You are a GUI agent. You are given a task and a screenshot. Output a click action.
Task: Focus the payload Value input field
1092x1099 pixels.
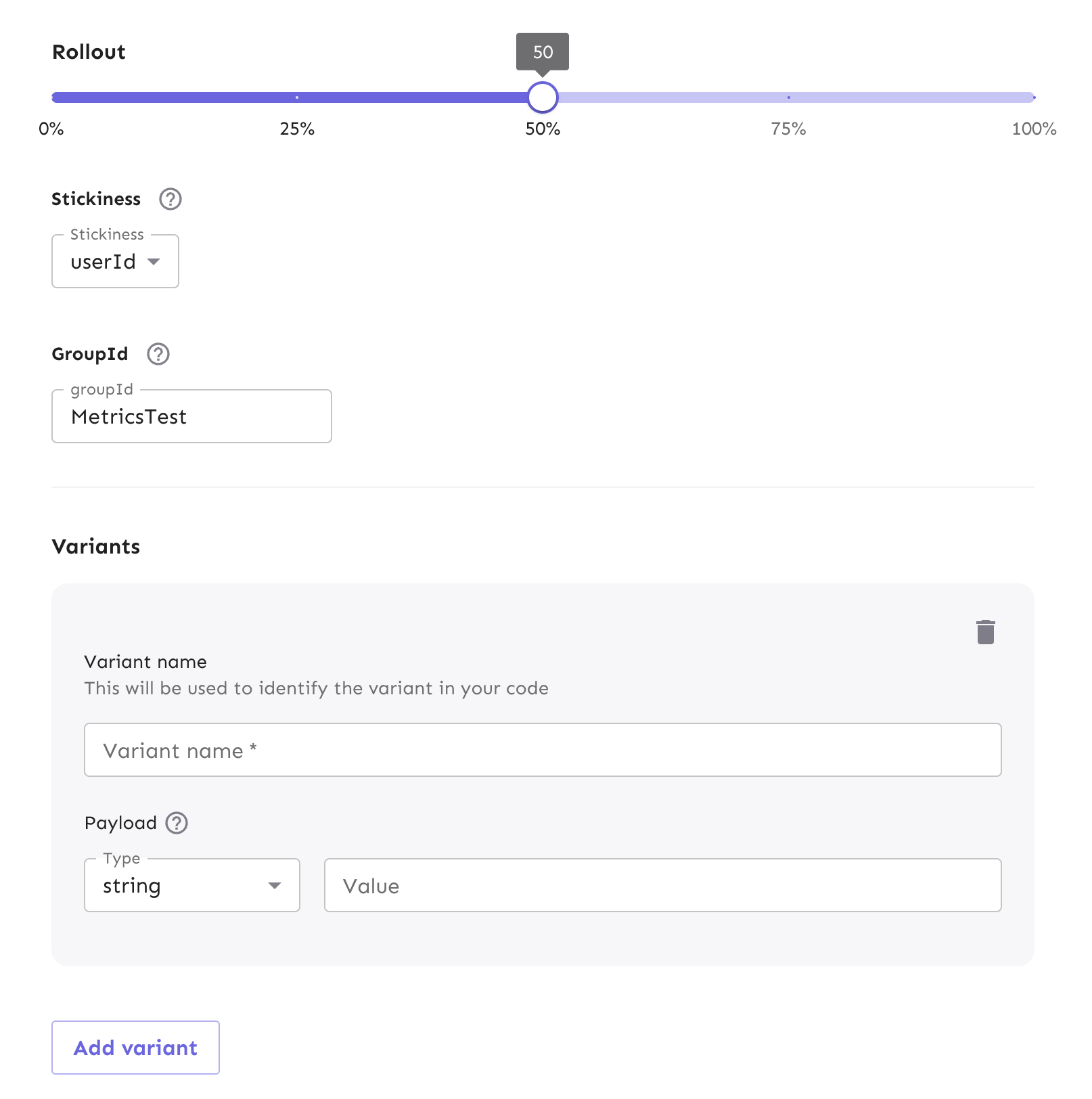[662, 886]
